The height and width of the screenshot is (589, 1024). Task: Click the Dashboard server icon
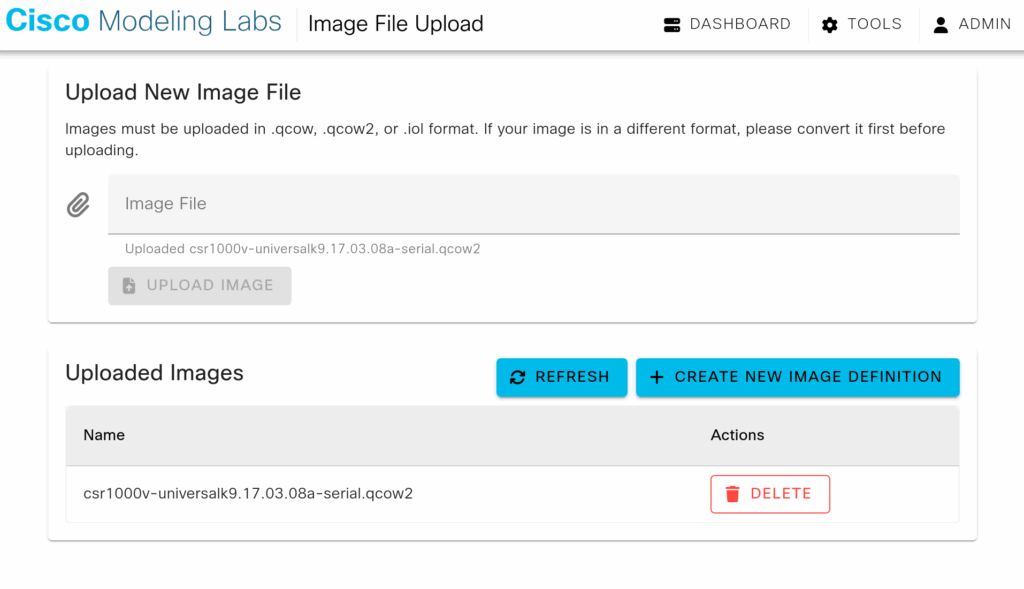(x=672, y=25)
